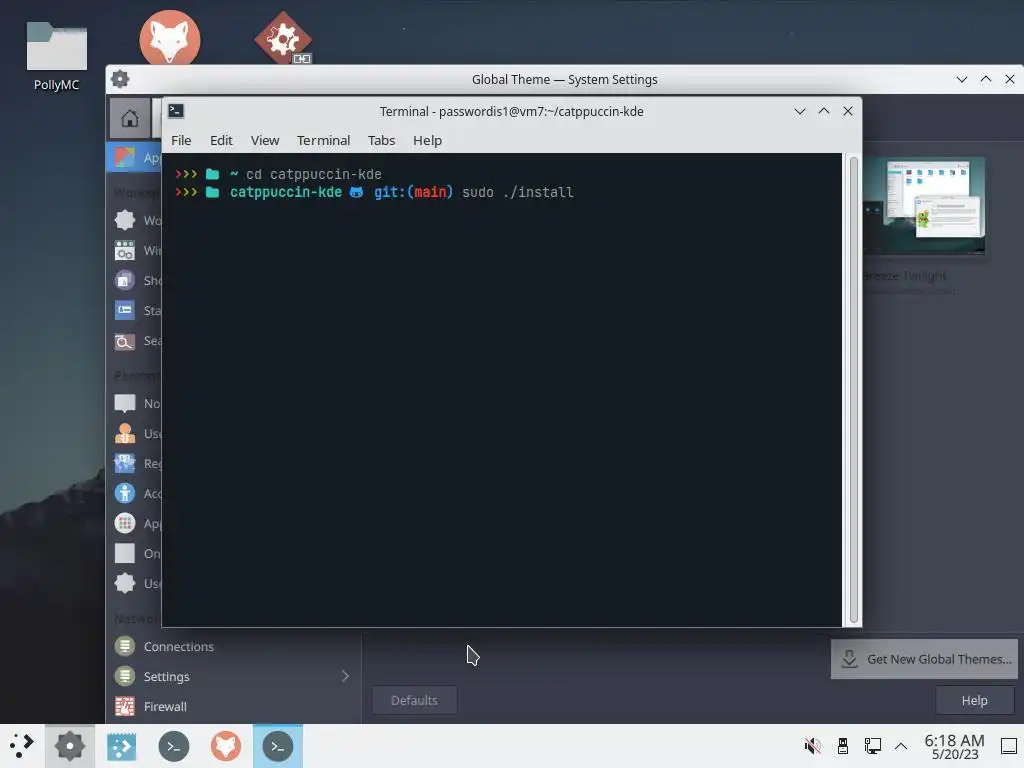Viewport: 1024px width, 768px height.
Task: Select the Shortcuts sidebar icon
Action: (125, 280)
